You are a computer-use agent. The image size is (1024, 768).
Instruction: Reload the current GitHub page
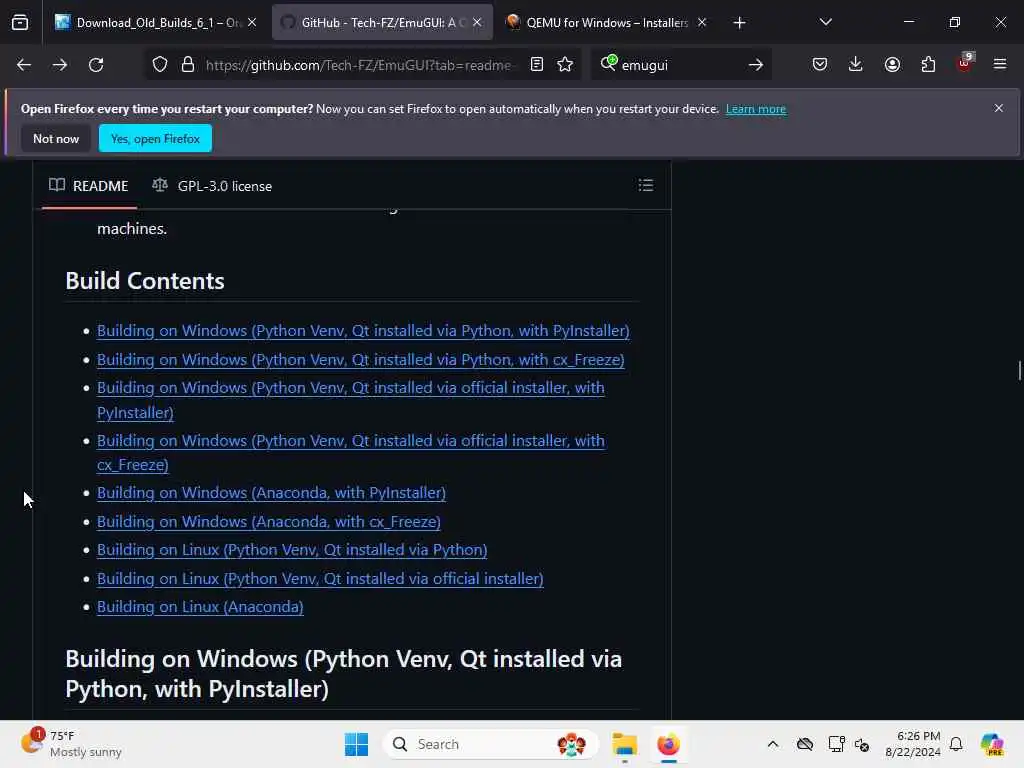(96, 65)
